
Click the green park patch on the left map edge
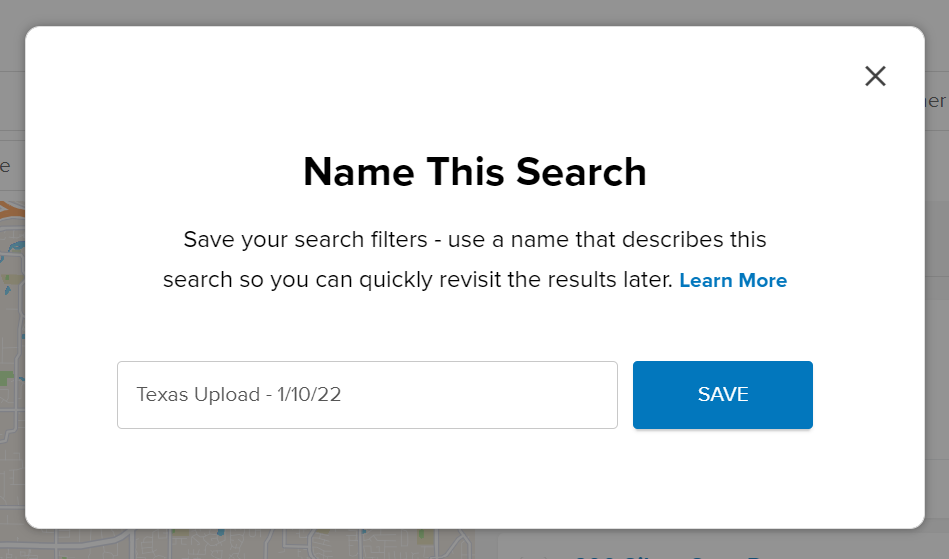[7, 379]
